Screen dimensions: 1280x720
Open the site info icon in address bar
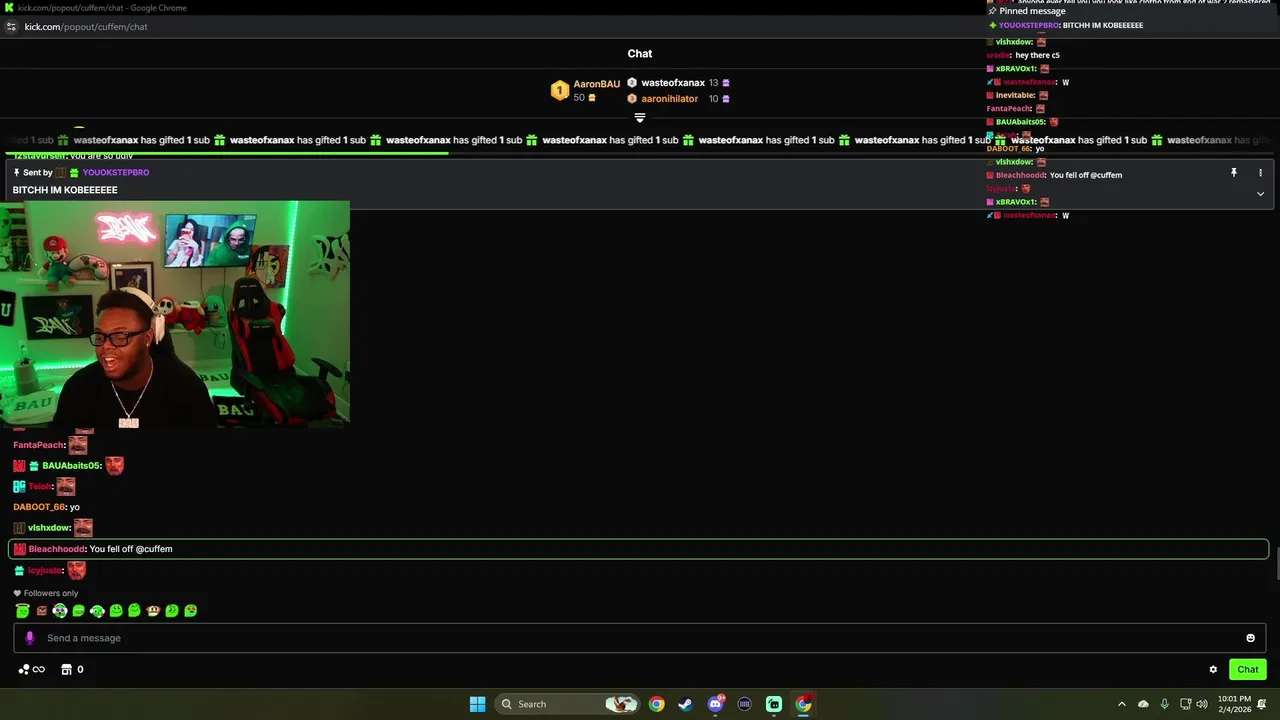[x=11, y=27]
